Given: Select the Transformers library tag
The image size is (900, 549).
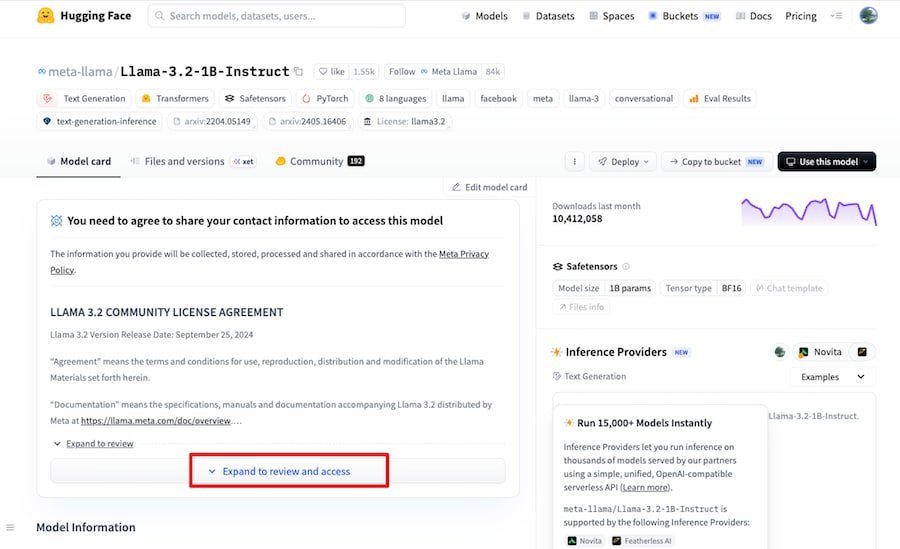Looking at the screenshot, I should pos(175,98).
